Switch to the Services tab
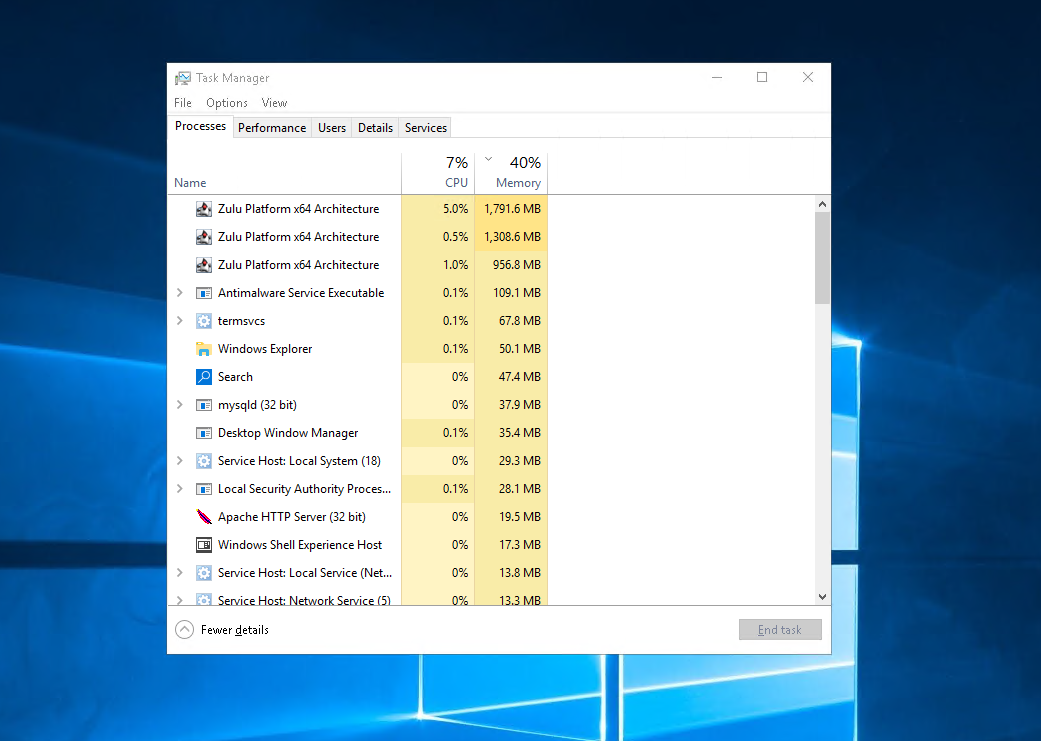Screen dimensions: 1041x741 click(x=426, y=128)
